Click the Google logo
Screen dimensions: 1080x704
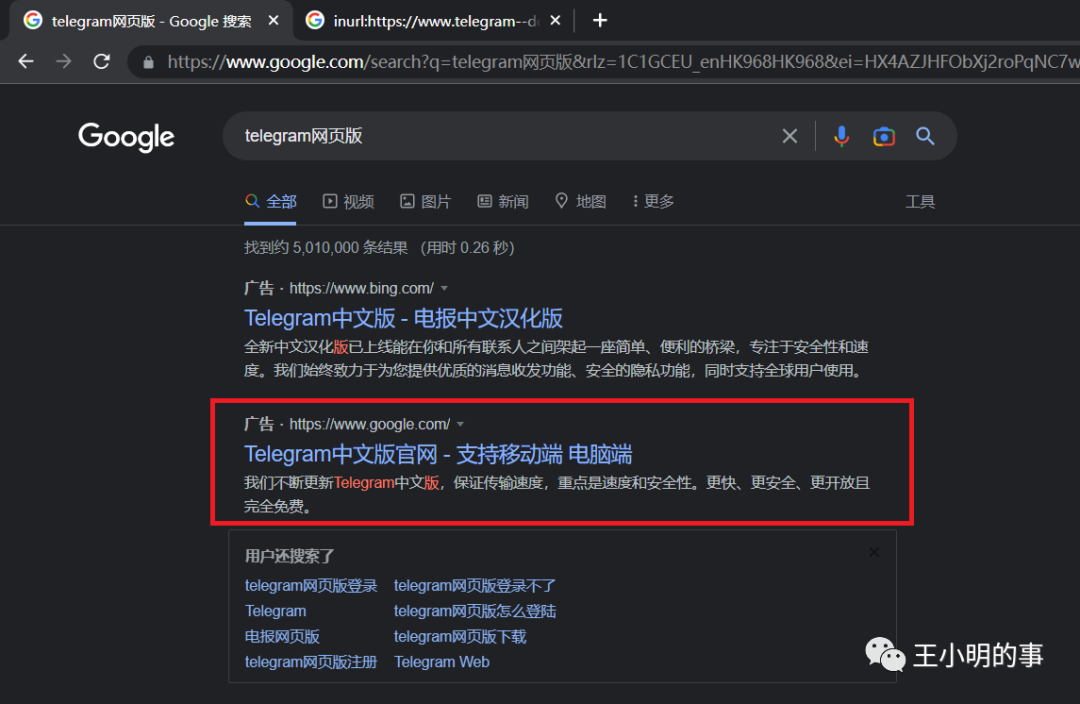(126, 137)
